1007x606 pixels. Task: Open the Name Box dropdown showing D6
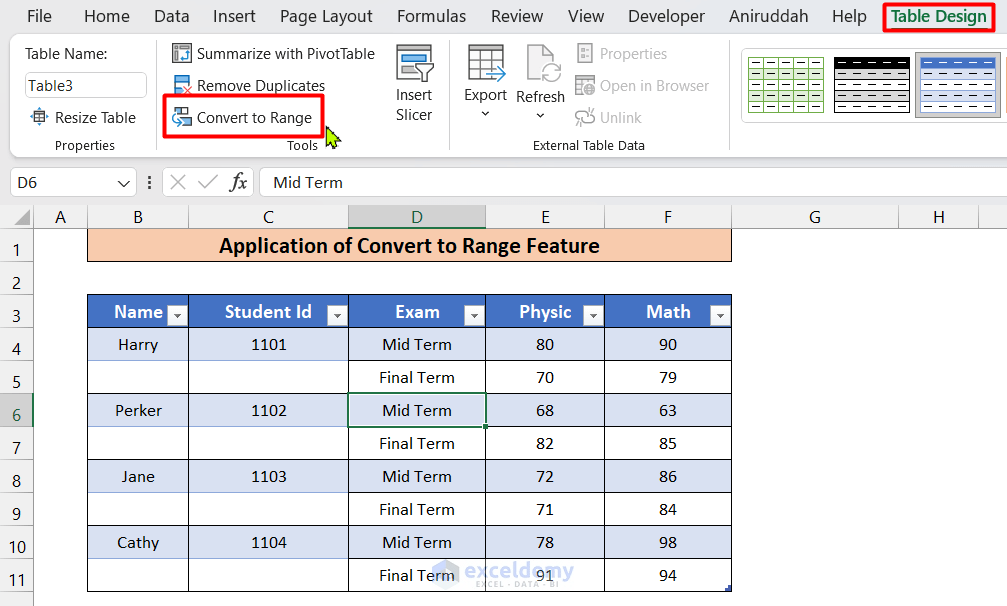(122, 183)
